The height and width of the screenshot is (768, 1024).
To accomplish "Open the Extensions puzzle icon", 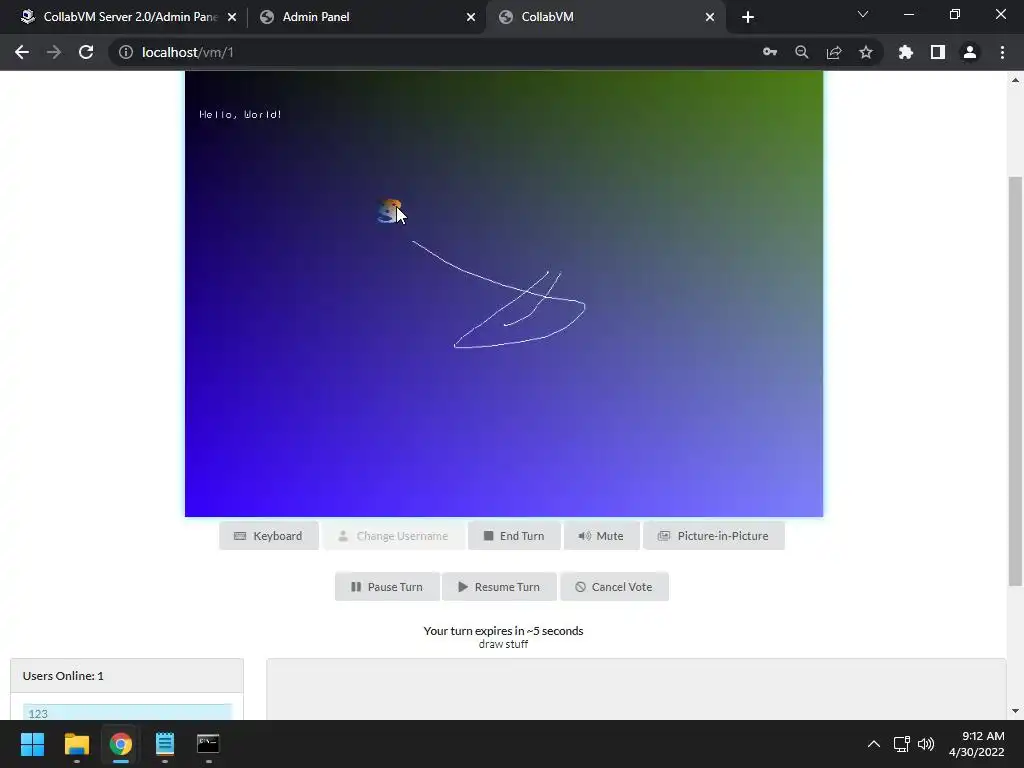I will (x=906, y=52).
